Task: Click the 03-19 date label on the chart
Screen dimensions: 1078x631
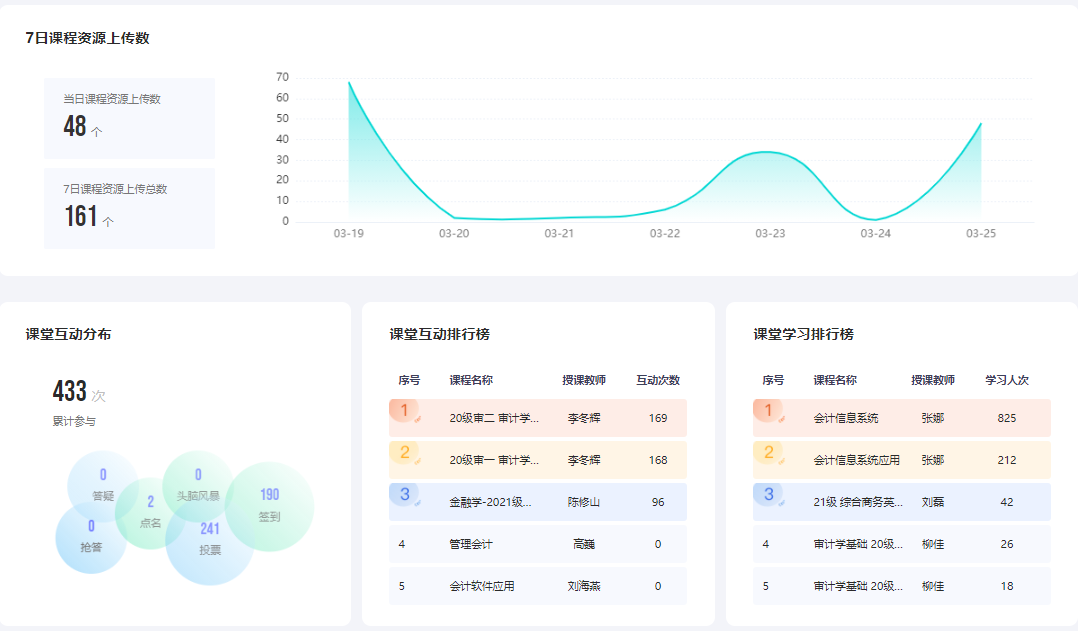Action: [x=348, y=233]
